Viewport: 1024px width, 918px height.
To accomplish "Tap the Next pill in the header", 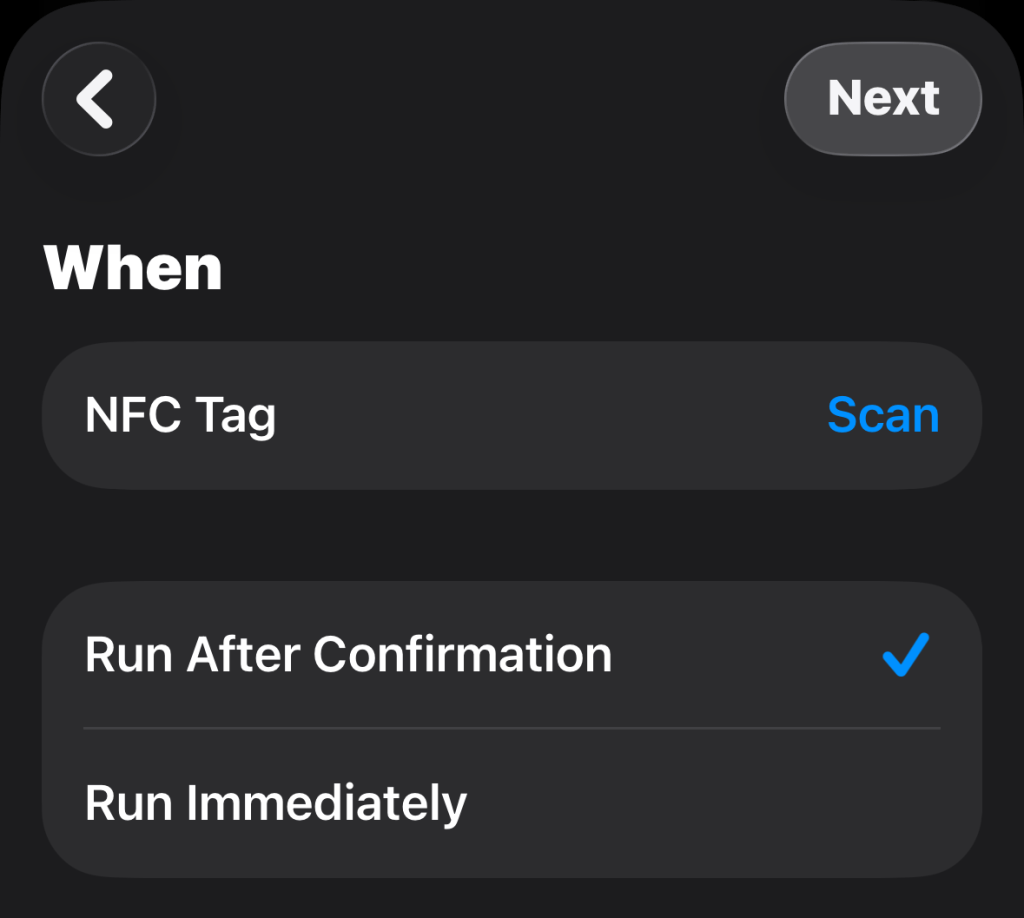I will click(x=883, y=98).
